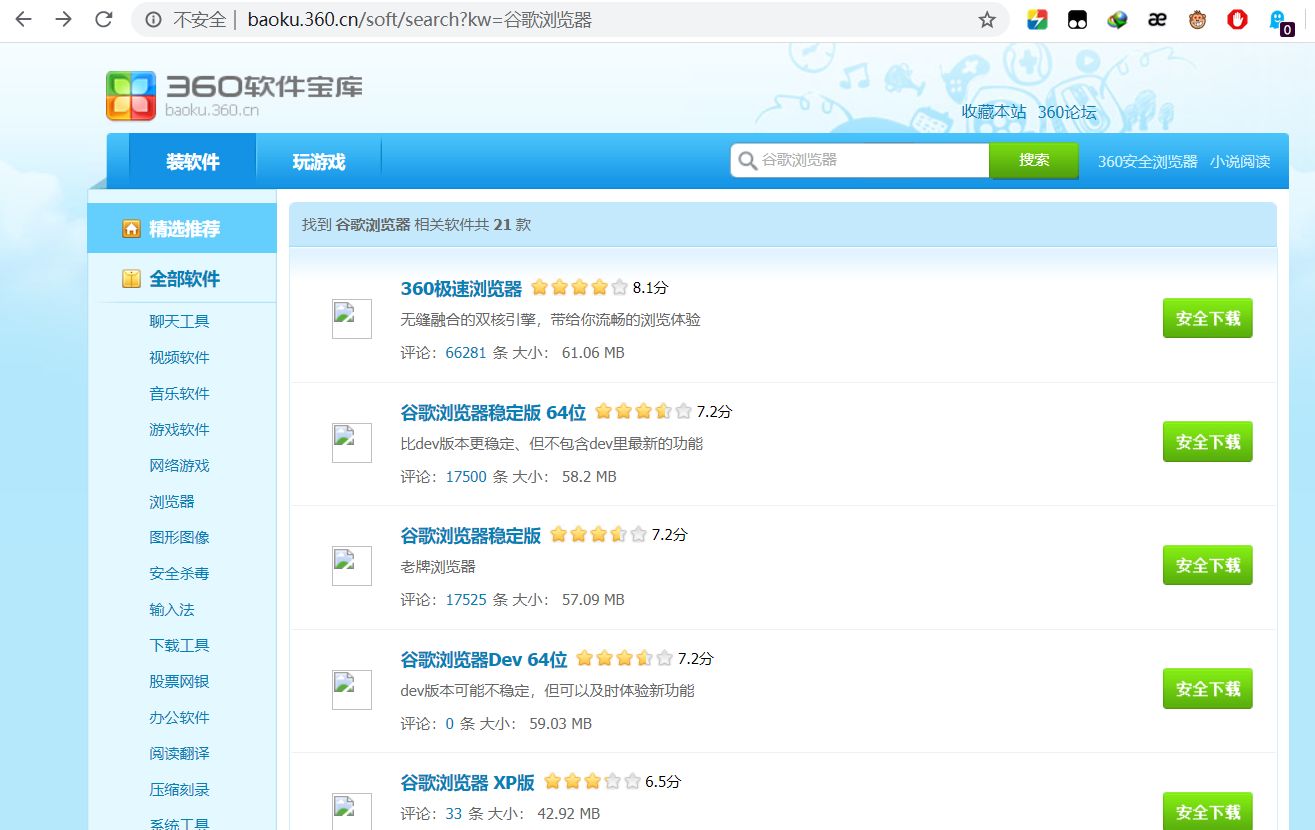Open the 66281 comments link

pyautogui.click(x=466, y=353)
